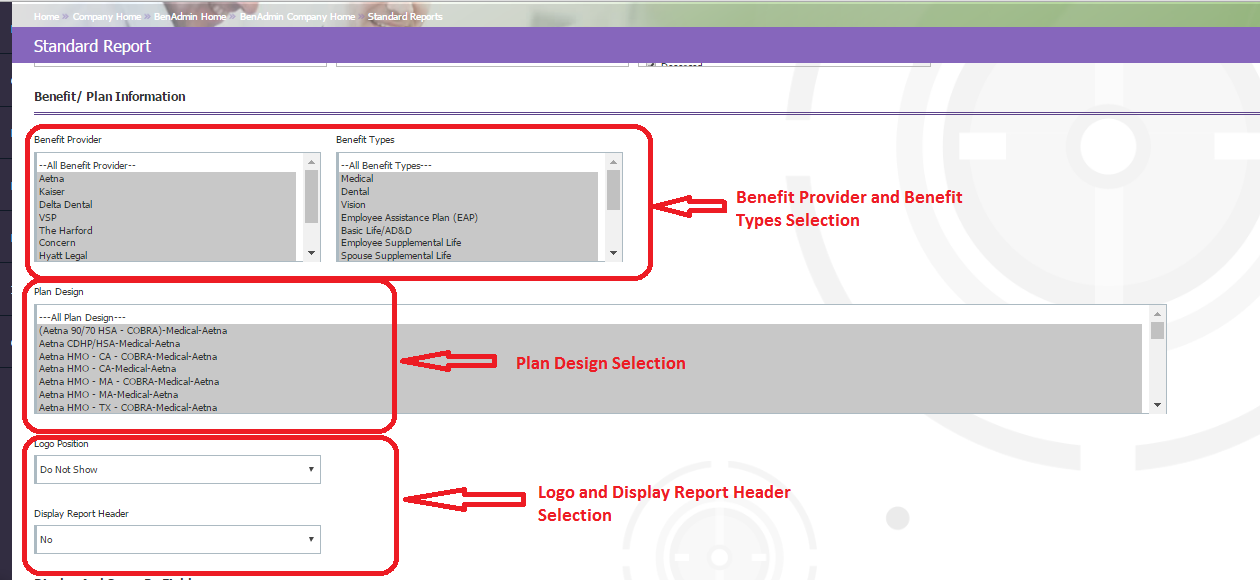Navigate to BenAdmin Company Home breadcrumb
This screenshot has width=1260, height=580.
(x=297, y=17)
